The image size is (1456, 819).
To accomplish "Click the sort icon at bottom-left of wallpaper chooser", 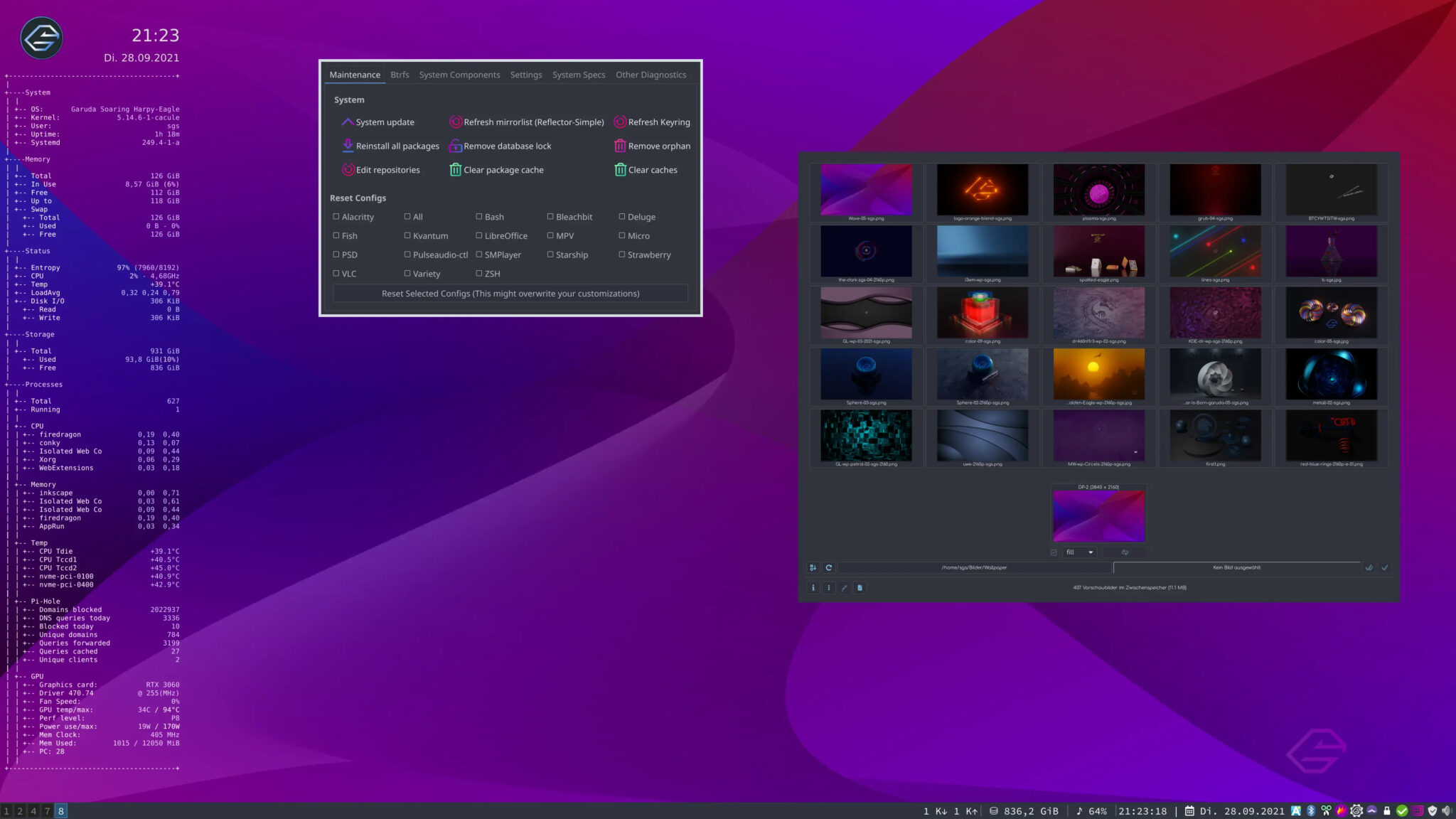I will (x=813, y=567).
